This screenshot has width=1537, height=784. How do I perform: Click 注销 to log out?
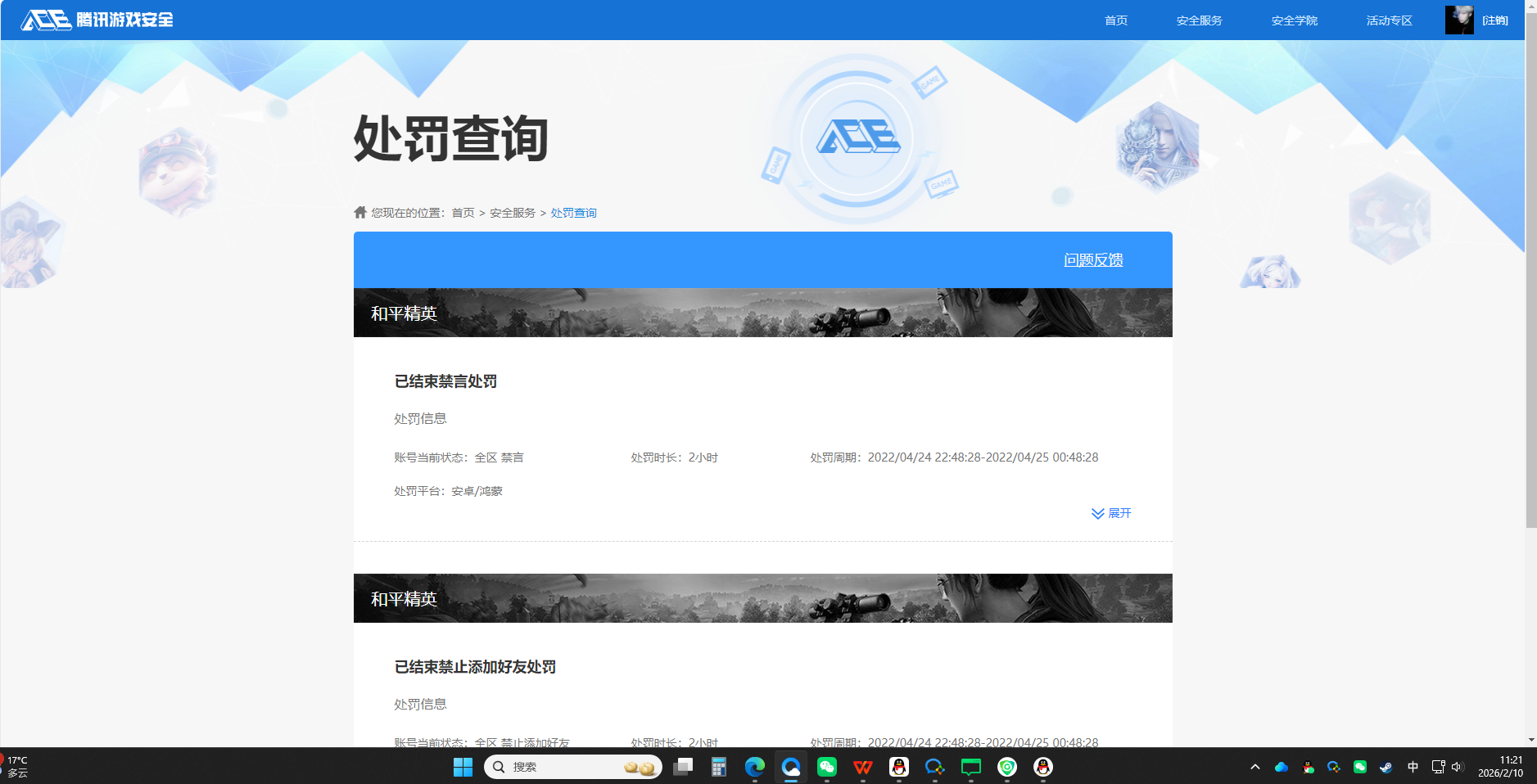[1494, 20]
